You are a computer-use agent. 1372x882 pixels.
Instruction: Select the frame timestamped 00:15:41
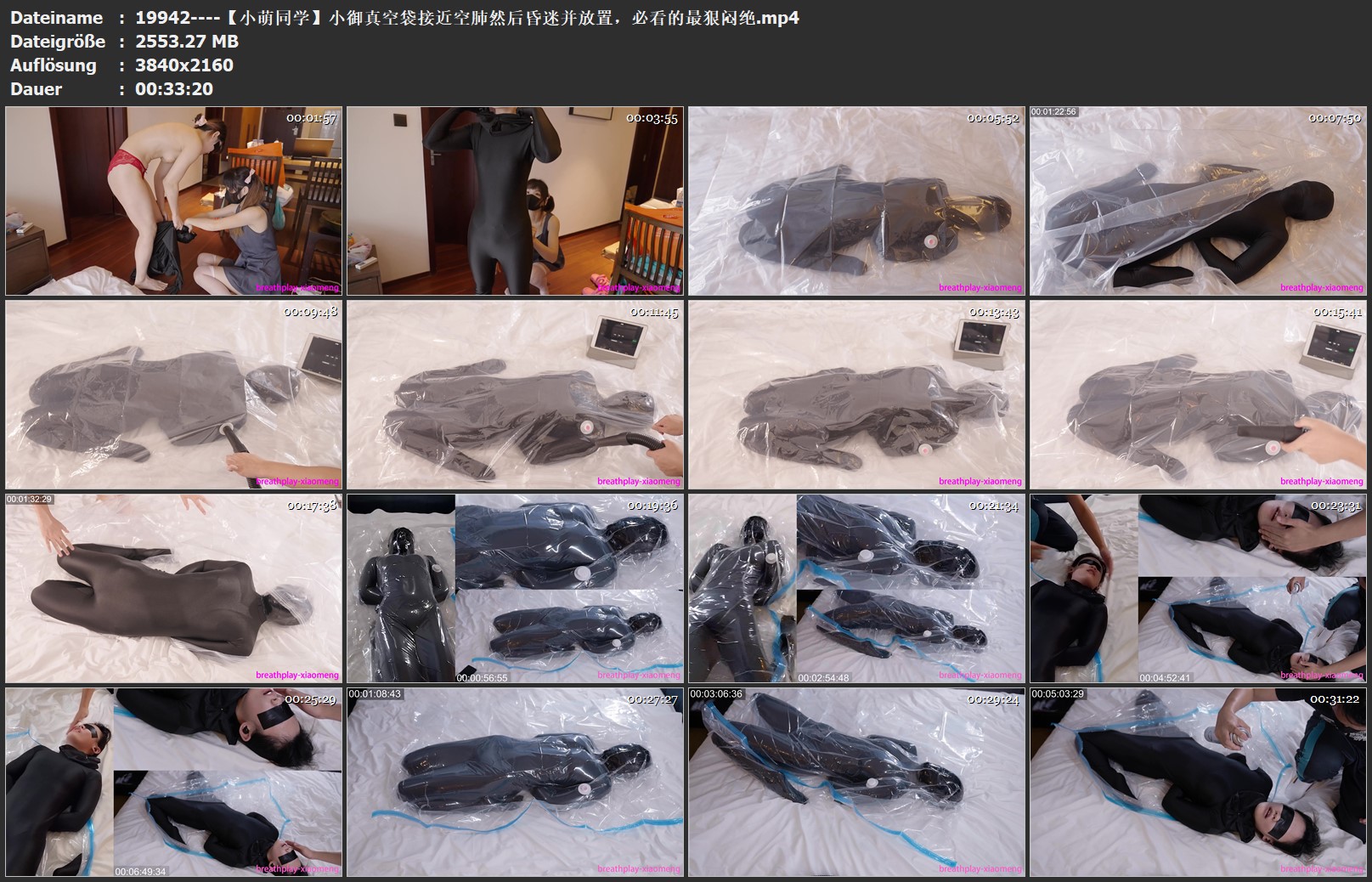point(1198,394)
